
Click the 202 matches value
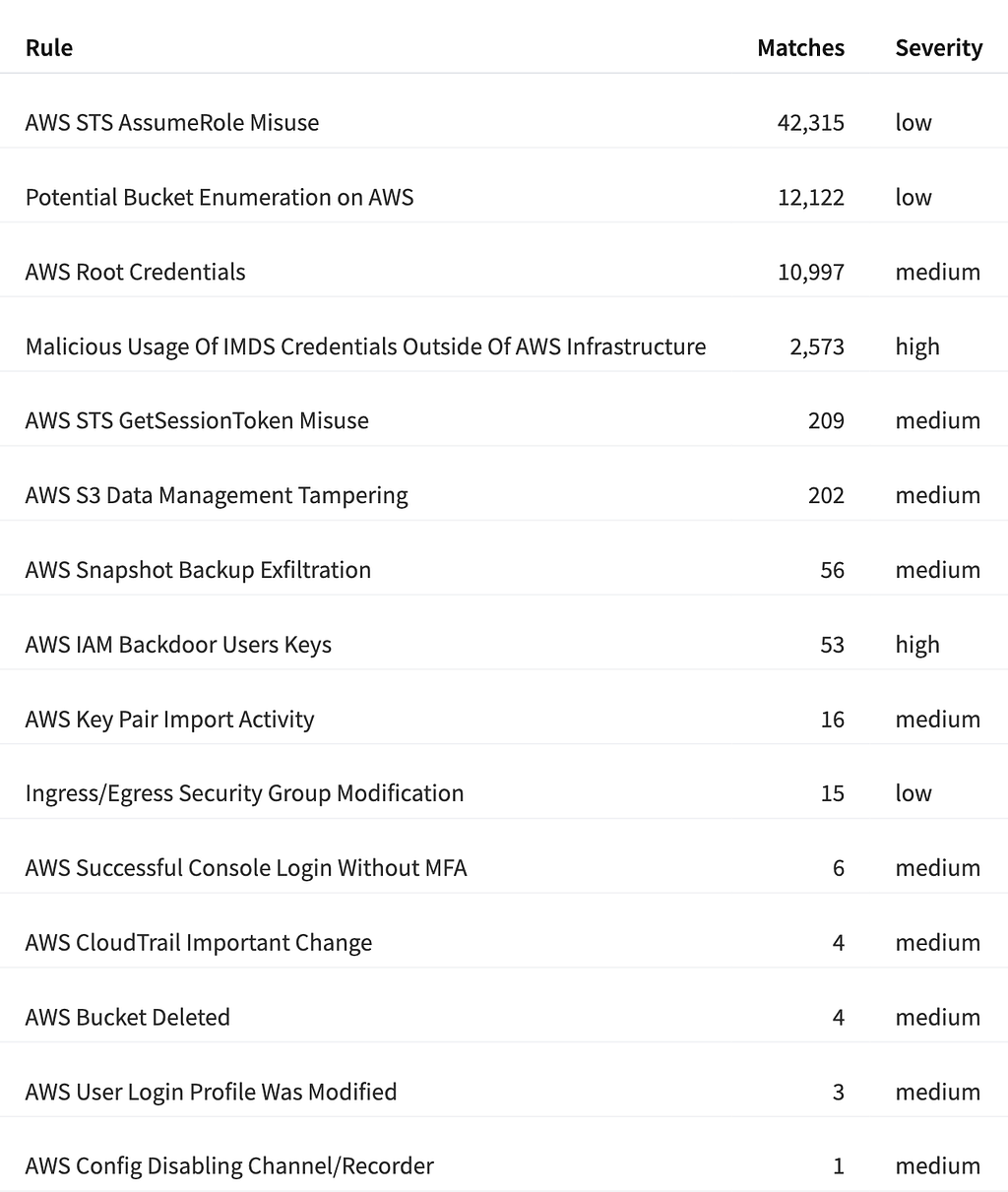point(826,495)
